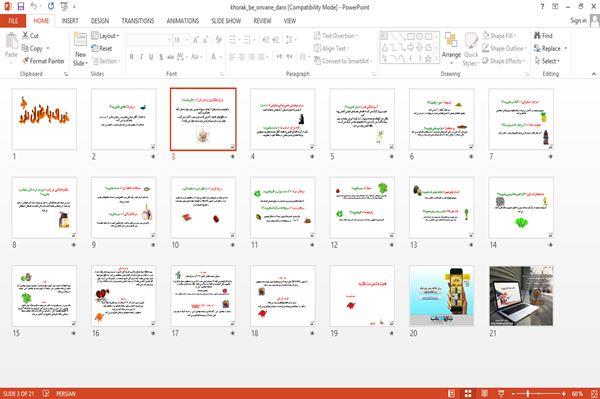
Task: Click Sign in link
Action: (578, 21)
